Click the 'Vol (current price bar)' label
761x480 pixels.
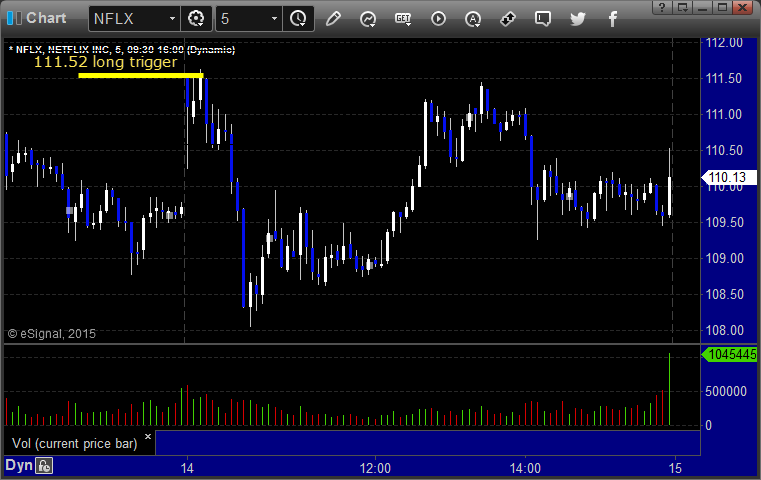[x=75, y=444]
